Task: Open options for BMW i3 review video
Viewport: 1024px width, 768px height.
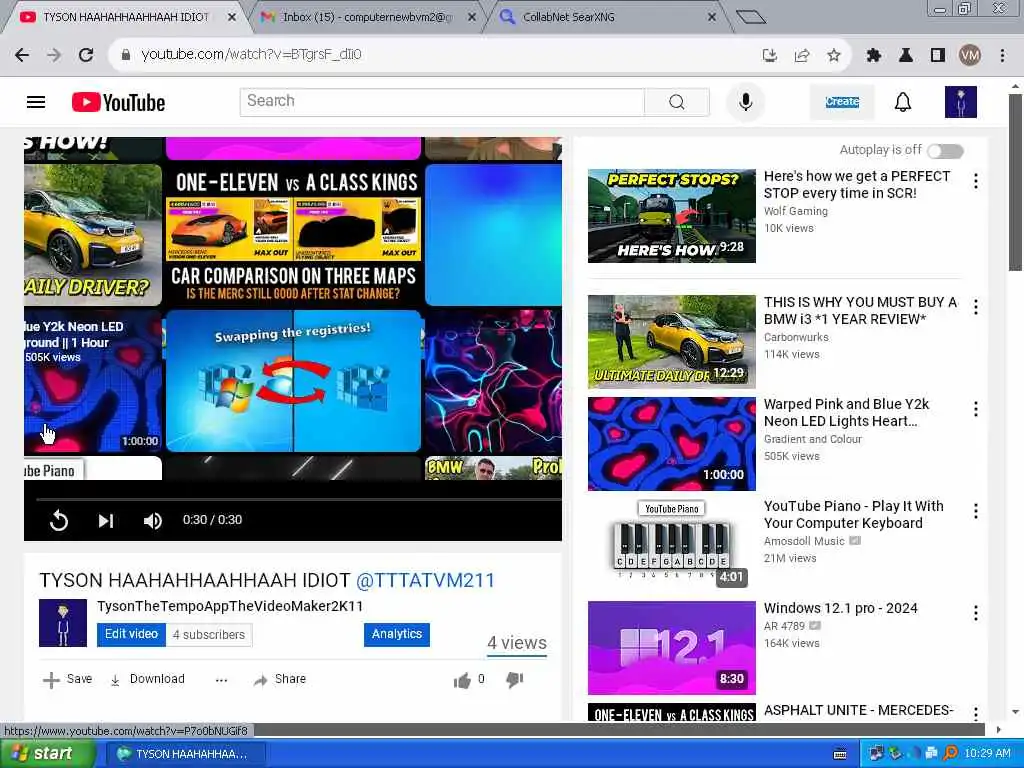Action: point(976,306)
